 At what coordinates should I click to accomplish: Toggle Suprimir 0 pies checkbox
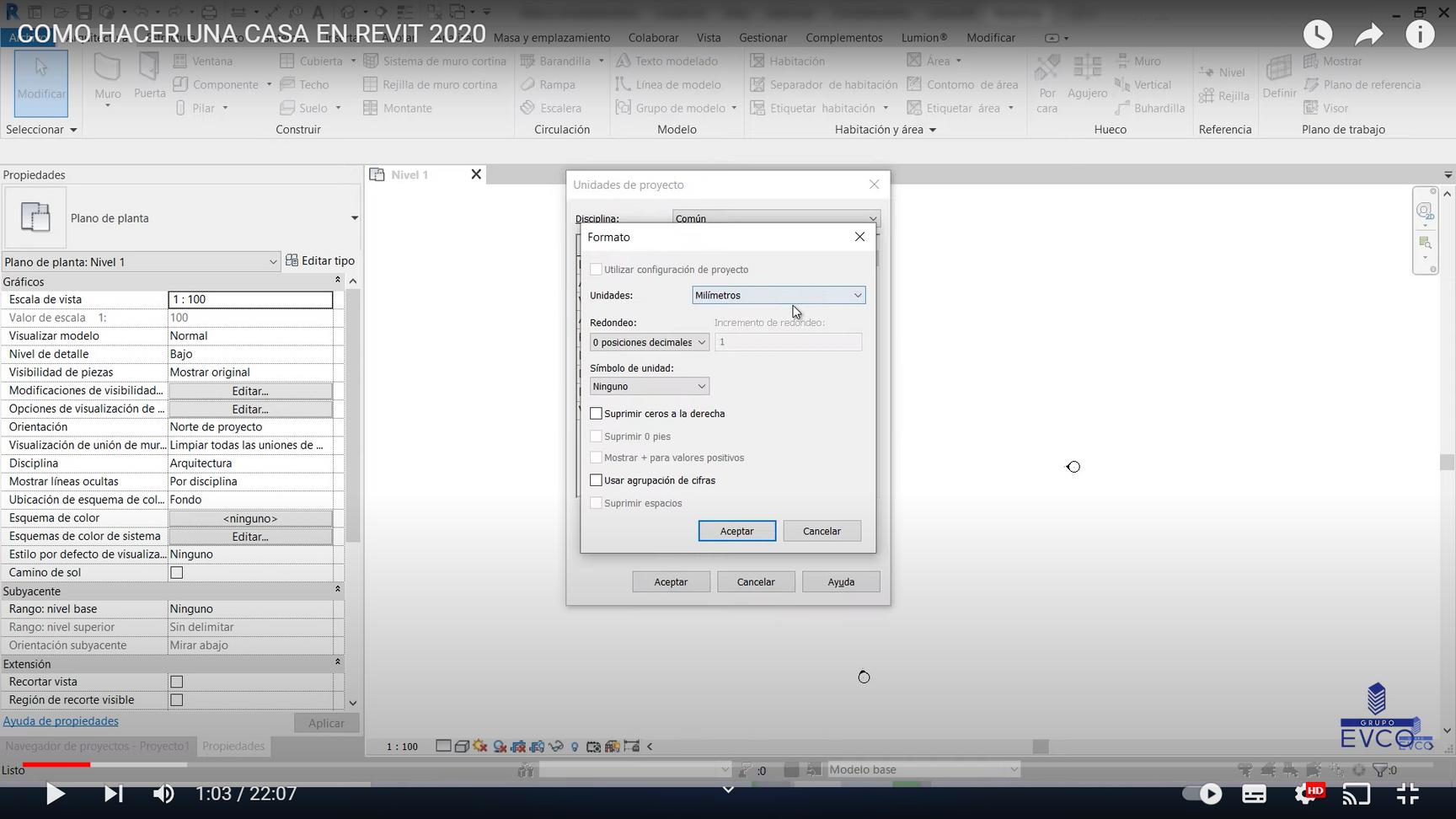[x=597, y=436]
